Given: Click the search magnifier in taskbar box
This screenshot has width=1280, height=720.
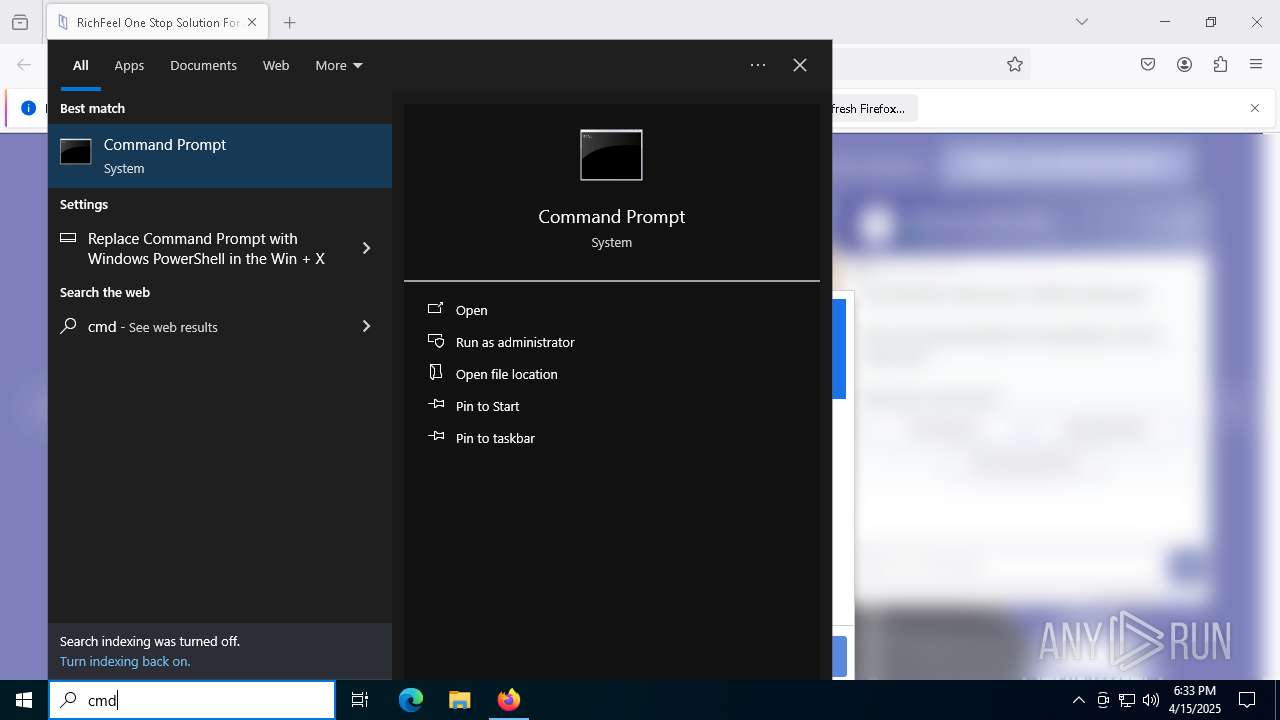Looking at the screenshot, I should coord(68,700).
